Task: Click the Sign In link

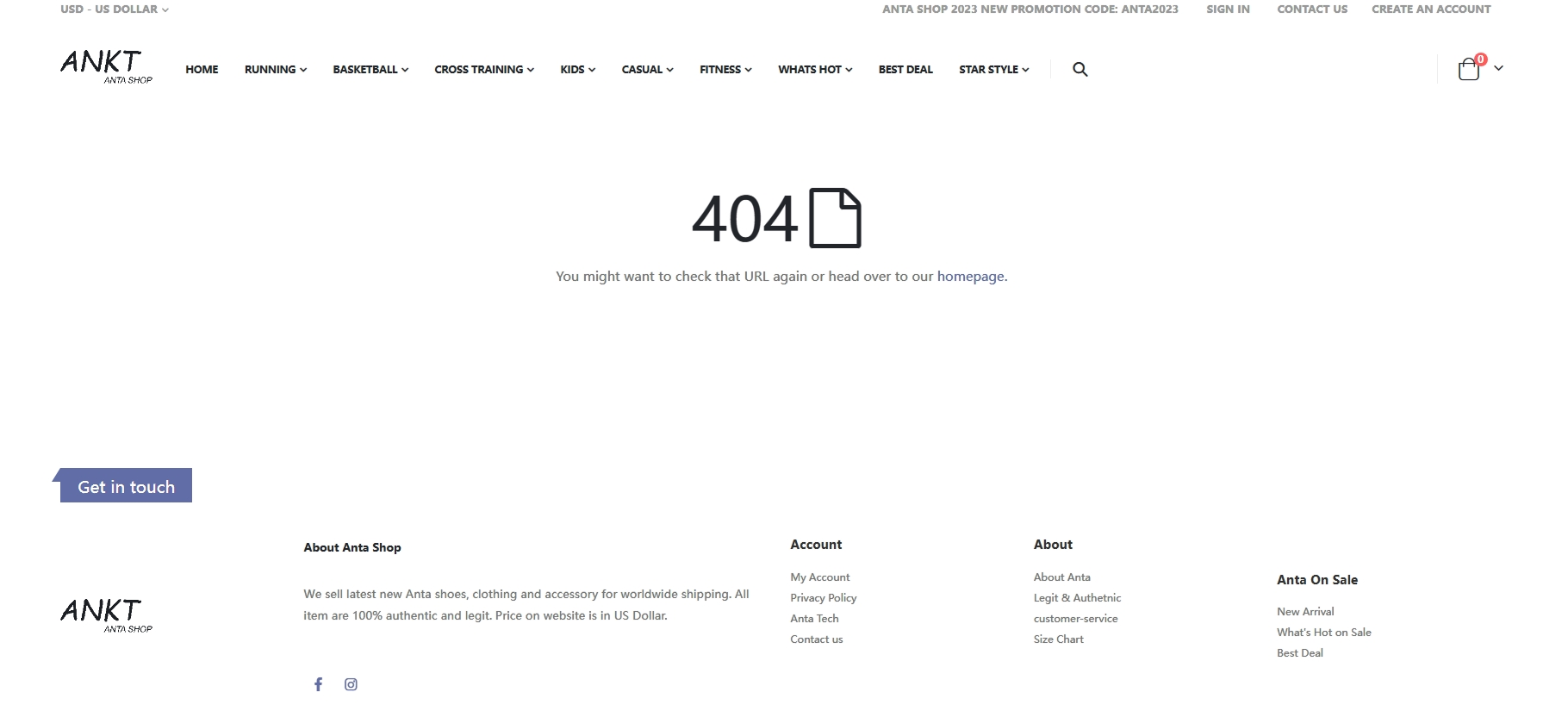Action: point(1228,9)
